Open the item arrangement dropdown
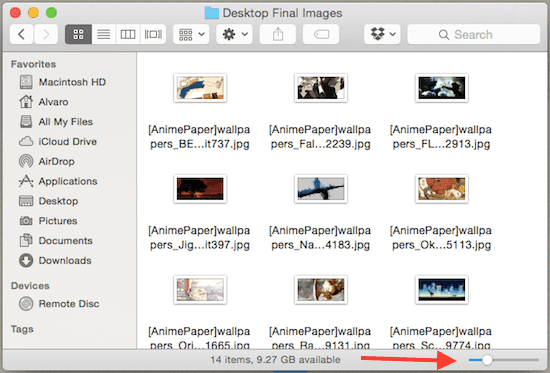 (x=191, y=34)
